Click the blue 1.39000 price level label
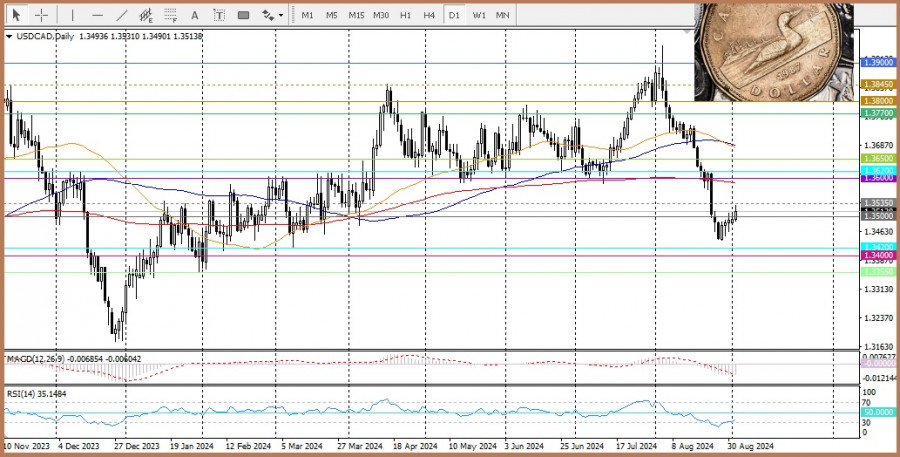 coord(878,62)
